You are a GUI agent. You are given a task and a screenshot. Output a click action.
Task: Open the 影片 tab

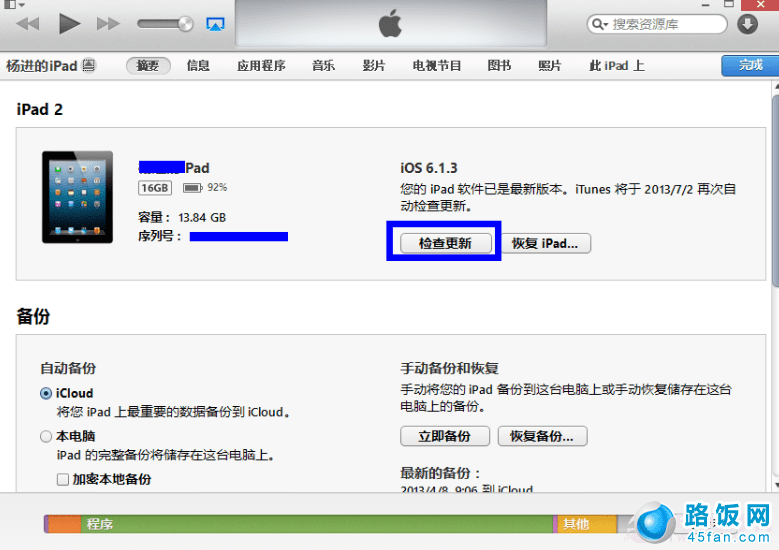coord(374,66)
